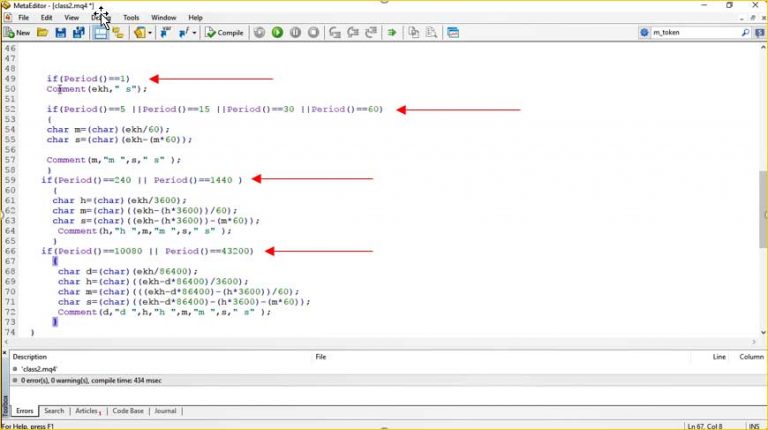Click the Open folder icon in toolbar

tap(43, 33)
